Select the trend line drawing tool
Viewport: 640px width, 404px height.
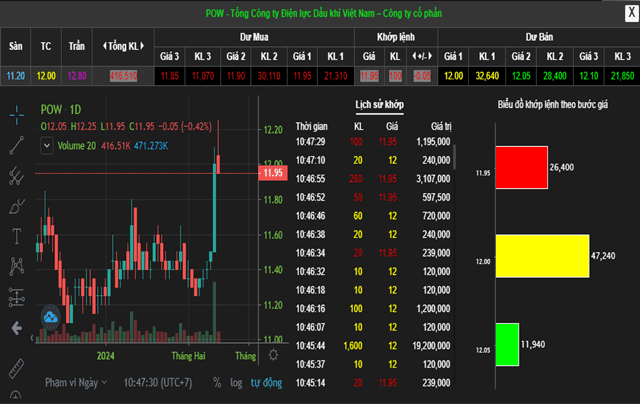[x=17, y=145]
